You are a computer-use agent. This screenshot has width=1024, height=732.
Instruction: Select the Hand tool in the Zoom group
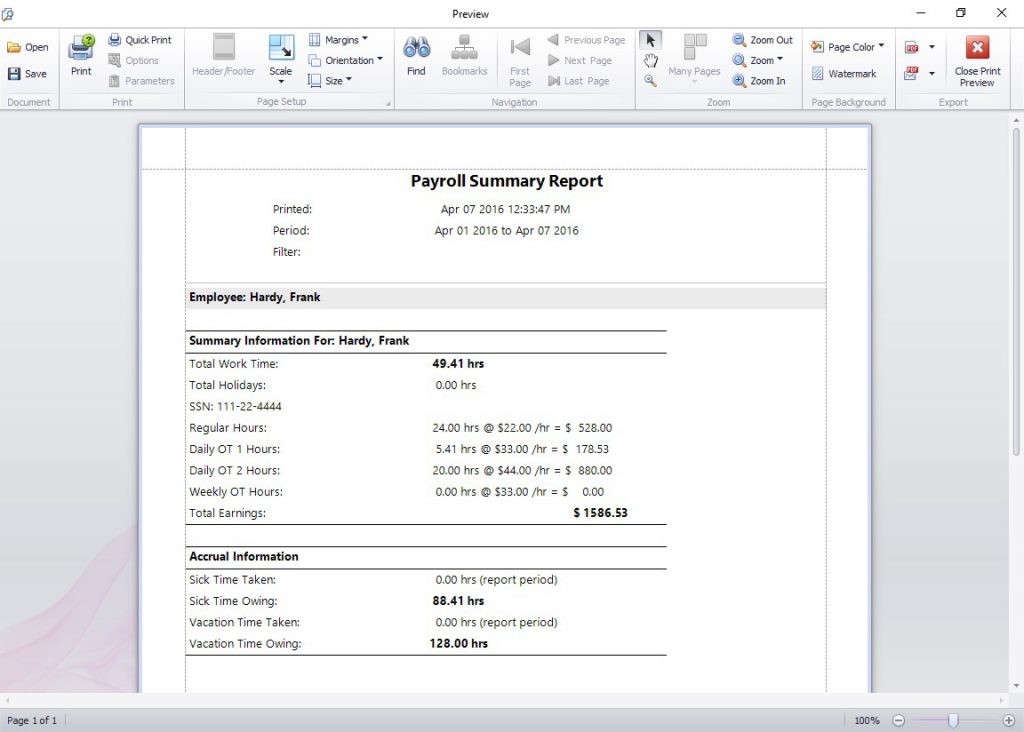(x=650, y=61)
